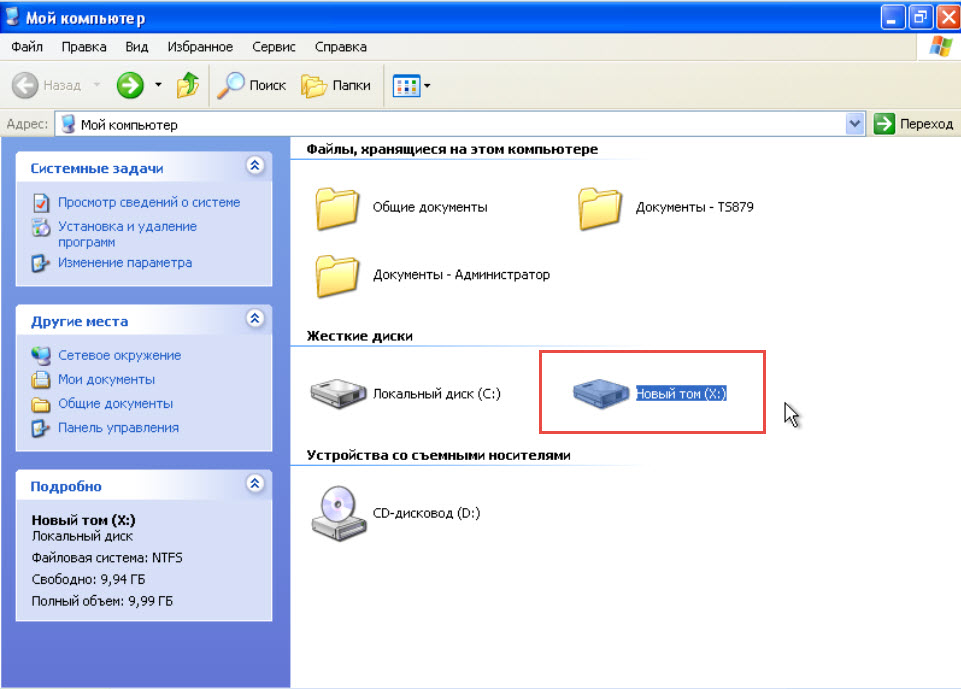The width and height of the screenshot is (961, 689).
Task: Open Панель управления link
Action: pos(118,428)
